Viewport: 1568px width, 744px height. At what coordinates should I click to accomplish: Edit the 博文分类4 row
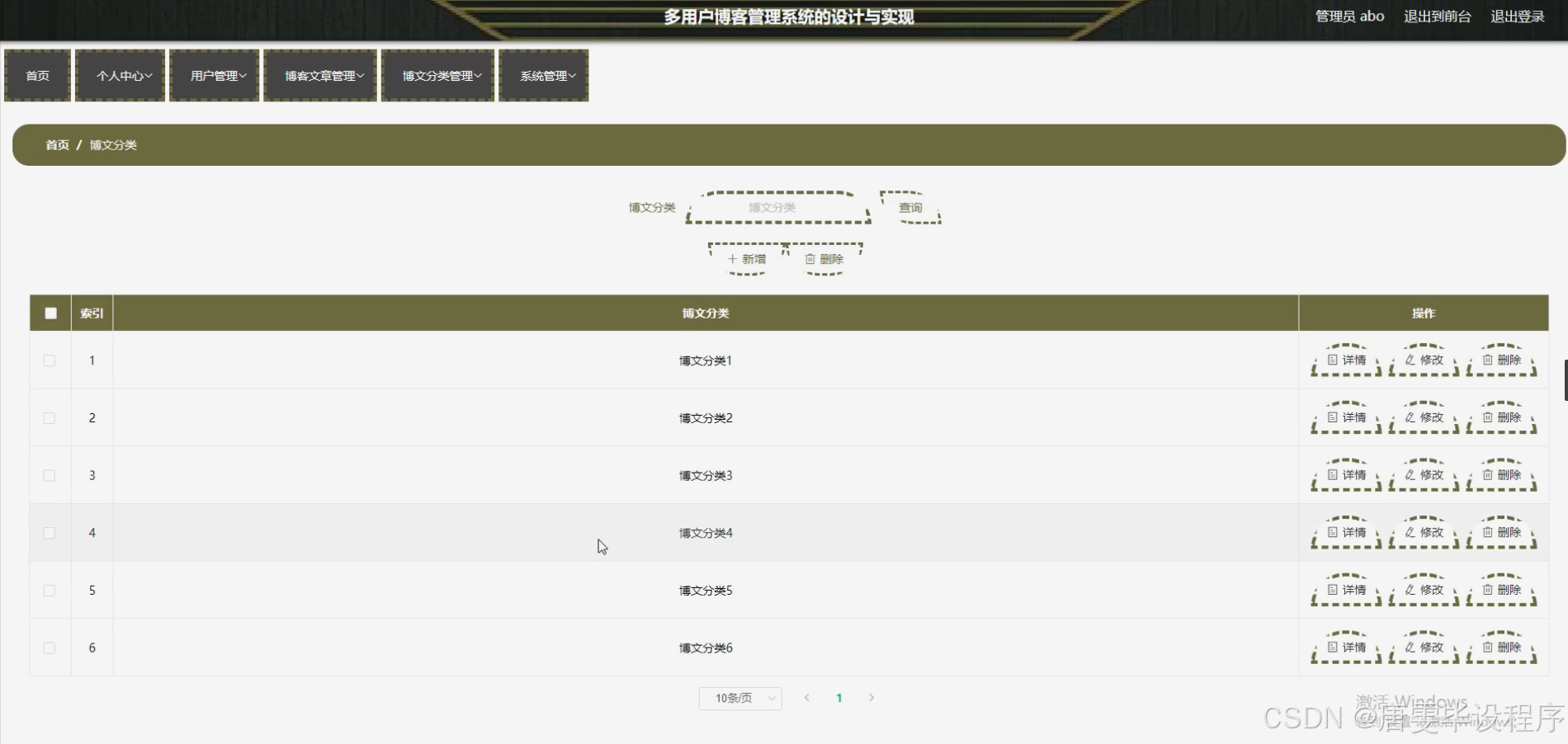(x=1424, y=533)
